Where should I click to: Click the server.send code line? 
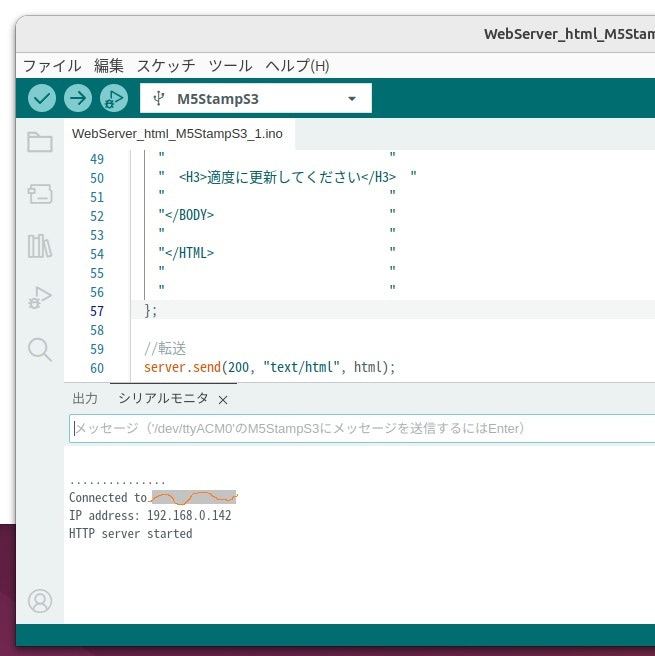[269, 367]
